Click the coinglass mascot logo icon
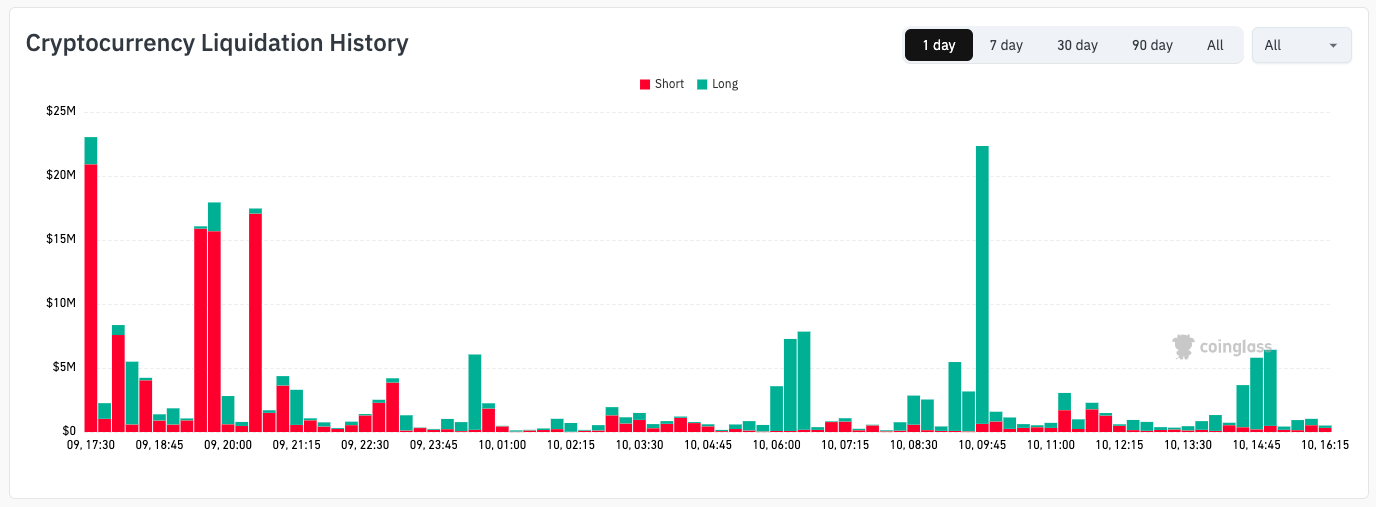This screenshot has width=1376, height=507. pos(1184,347)
